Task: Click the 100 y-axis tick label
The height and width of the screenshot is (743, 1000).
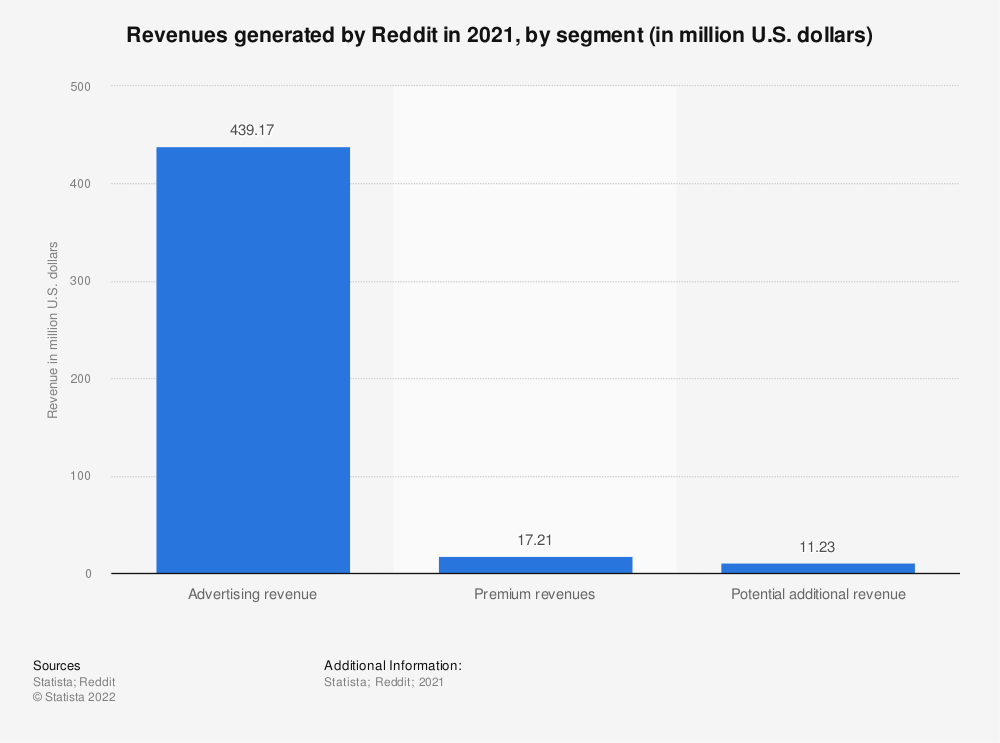Action: [x=80, y=477]
